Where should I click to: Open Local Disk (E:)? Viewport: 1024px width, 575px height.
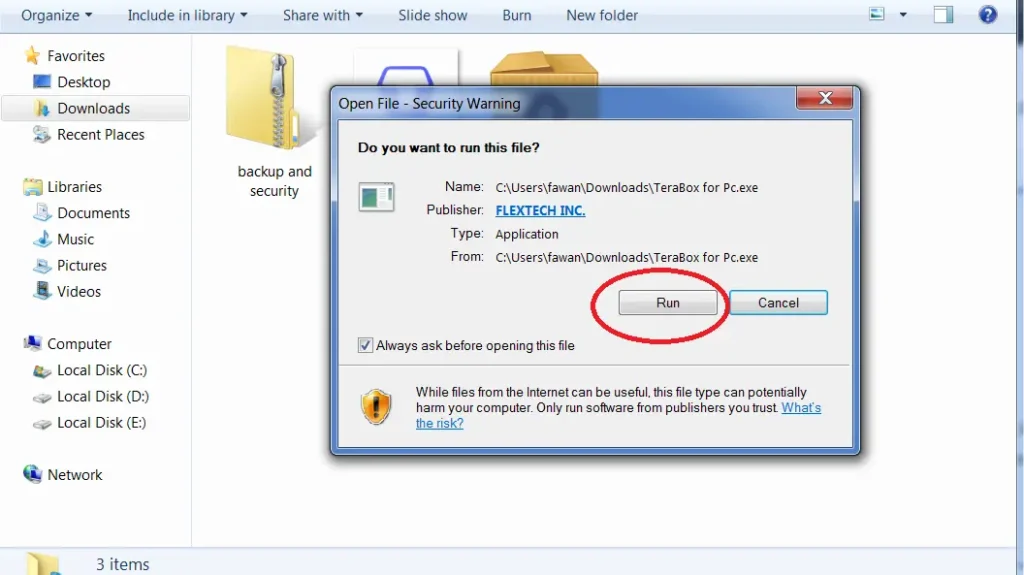click(101, 422)
